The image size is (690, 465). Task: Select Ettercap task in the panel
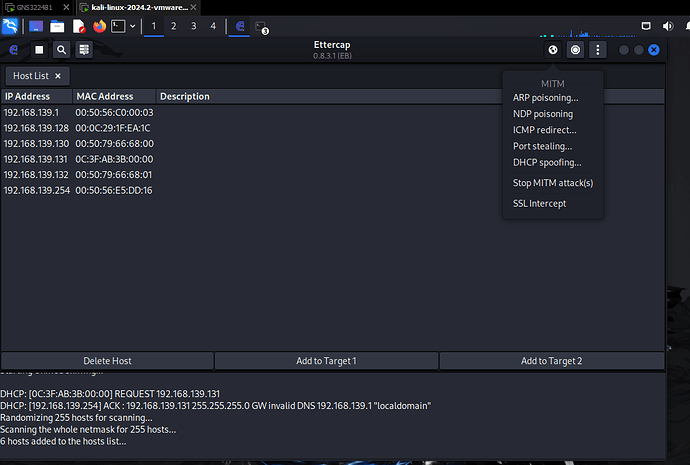[240, 26]
